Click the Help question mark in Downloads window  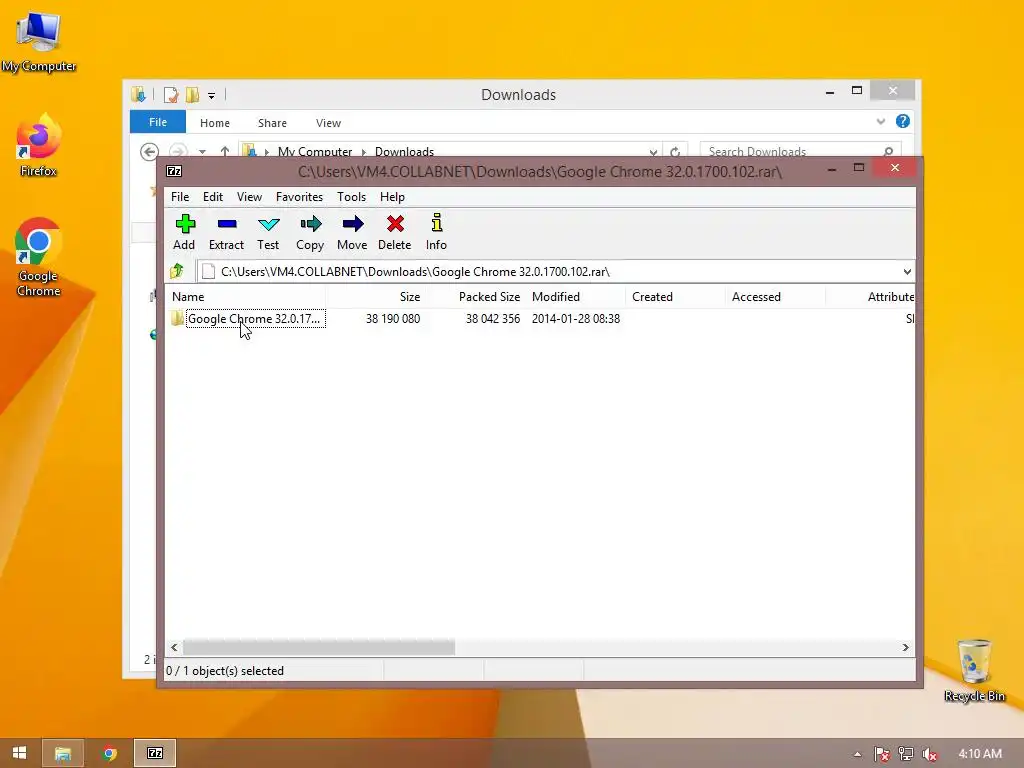click(x=903, y=121)
